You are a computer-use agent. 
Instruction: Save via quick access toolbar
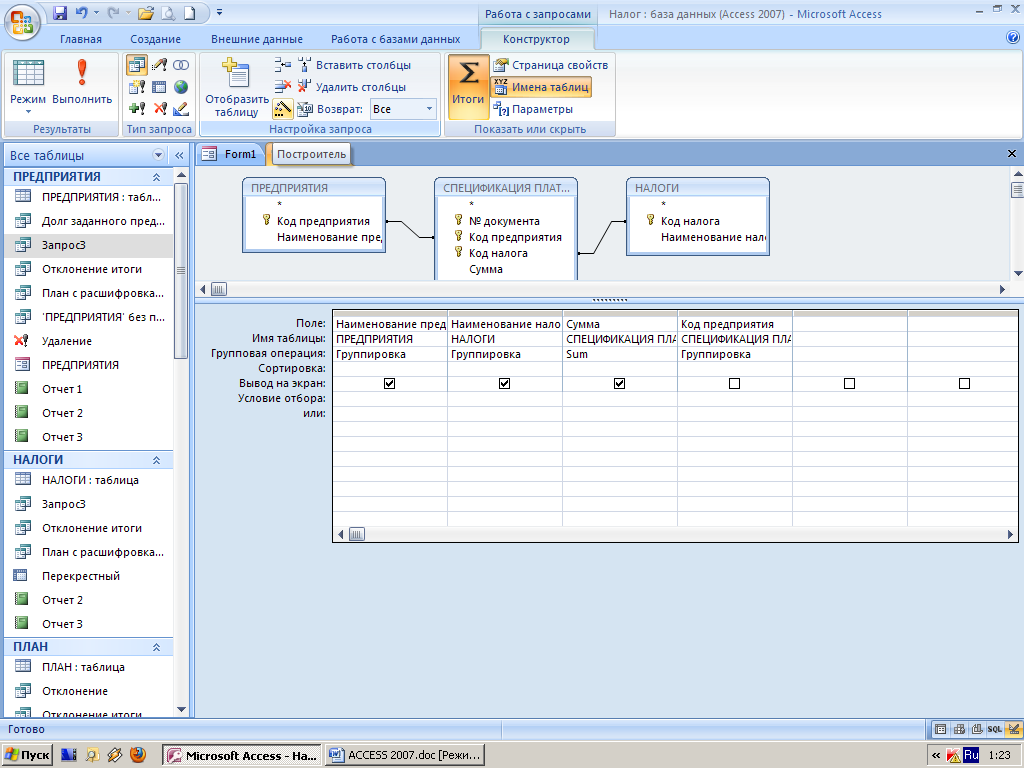coord(60,12)
